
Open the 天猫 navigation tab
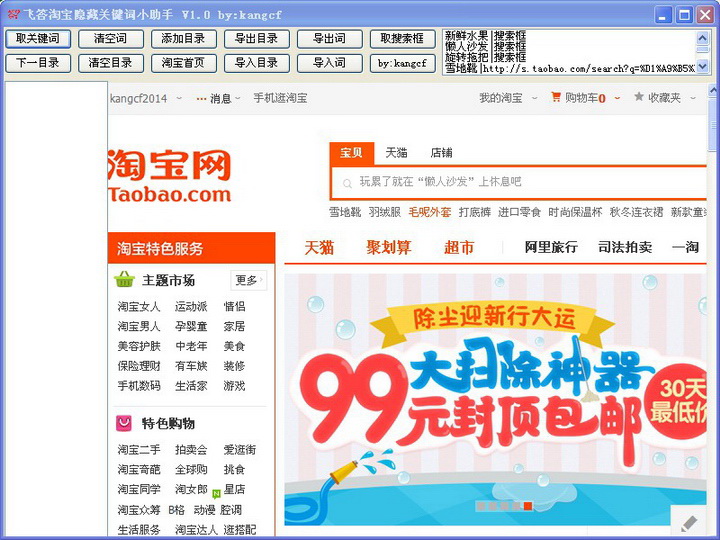319,248
